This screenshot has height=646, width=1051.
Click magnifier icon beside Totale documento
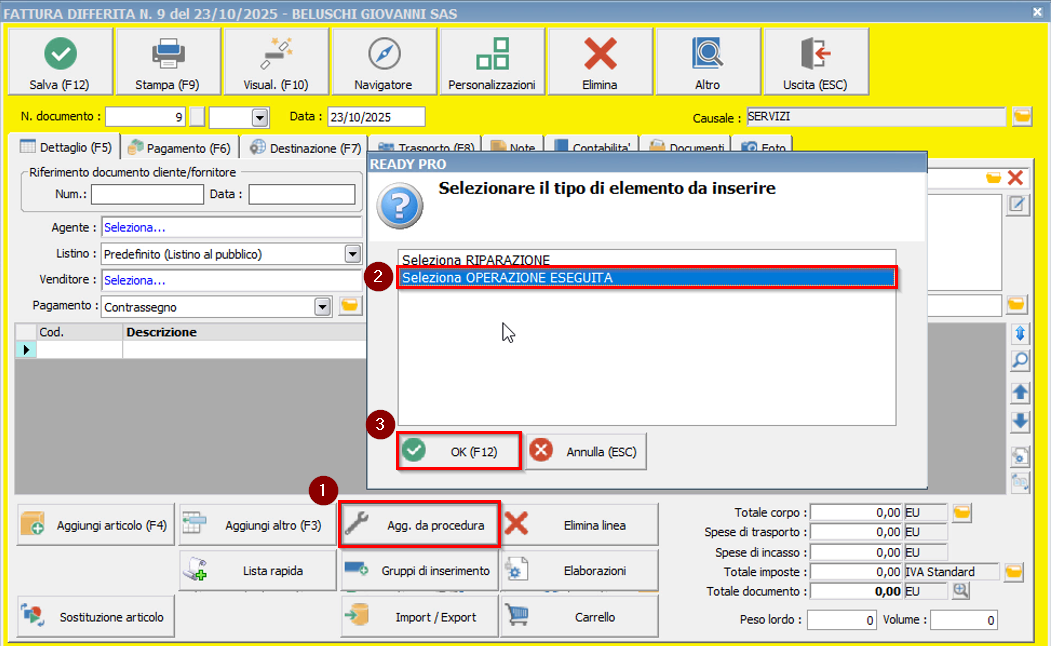pyautogui.click(x=961, y=591)
